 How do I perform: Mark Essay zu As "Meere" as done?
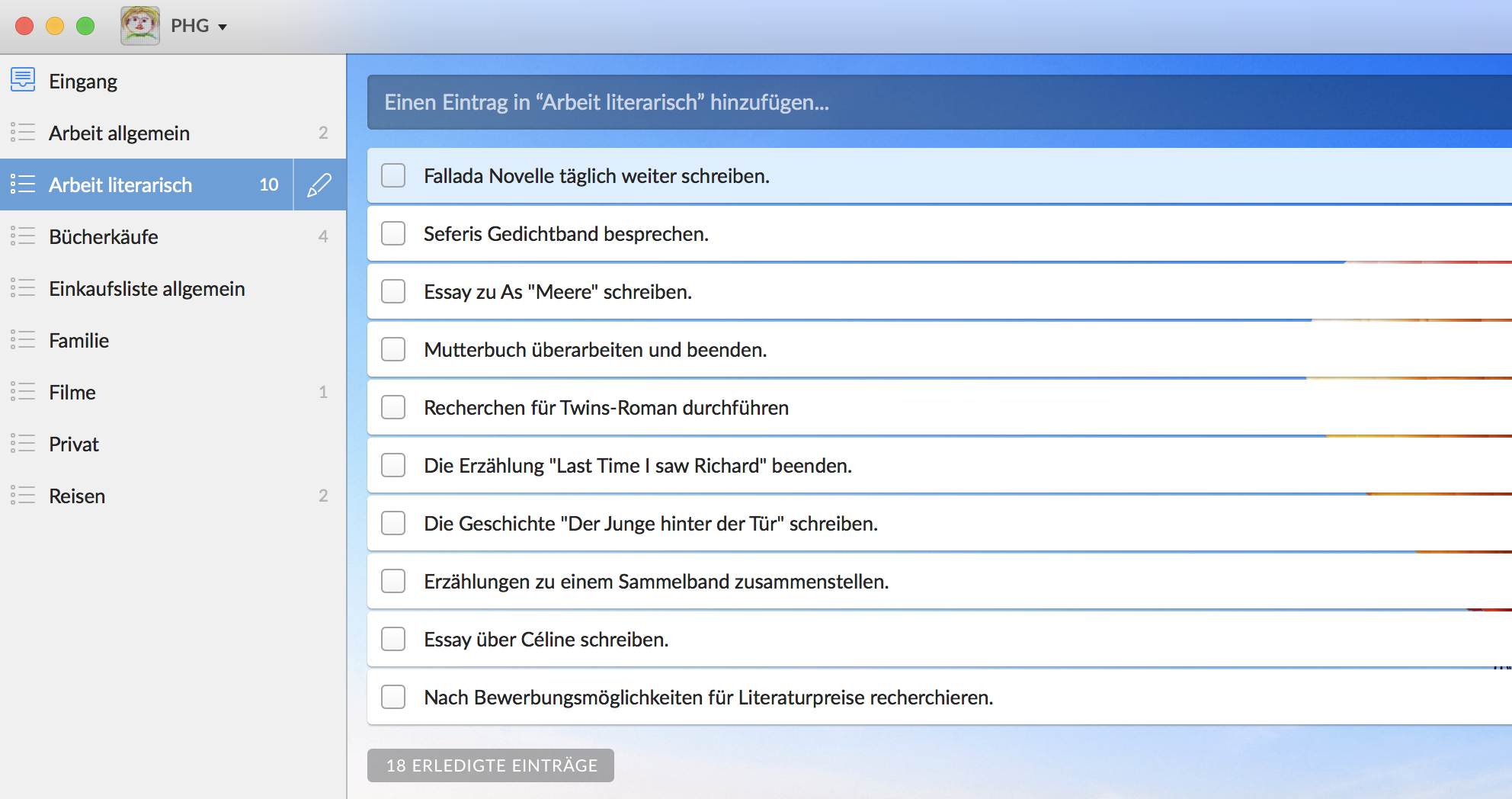tap(393, 291)
